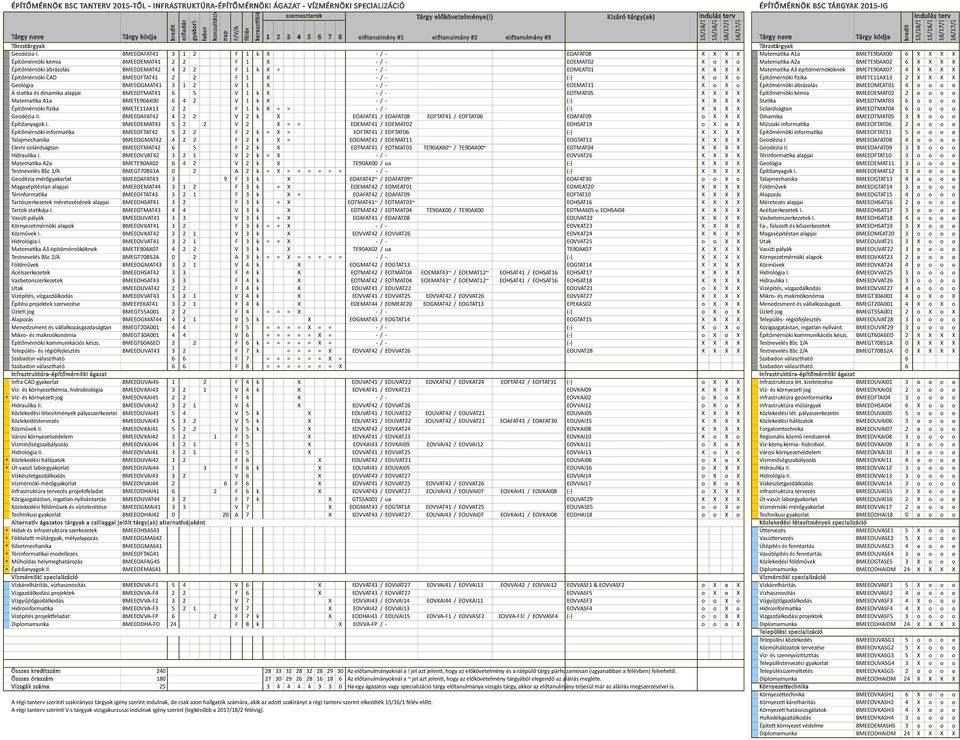
Task: Click footnote starting 'A régi tanterv szerinti V-s'
Action: (137, 710)
